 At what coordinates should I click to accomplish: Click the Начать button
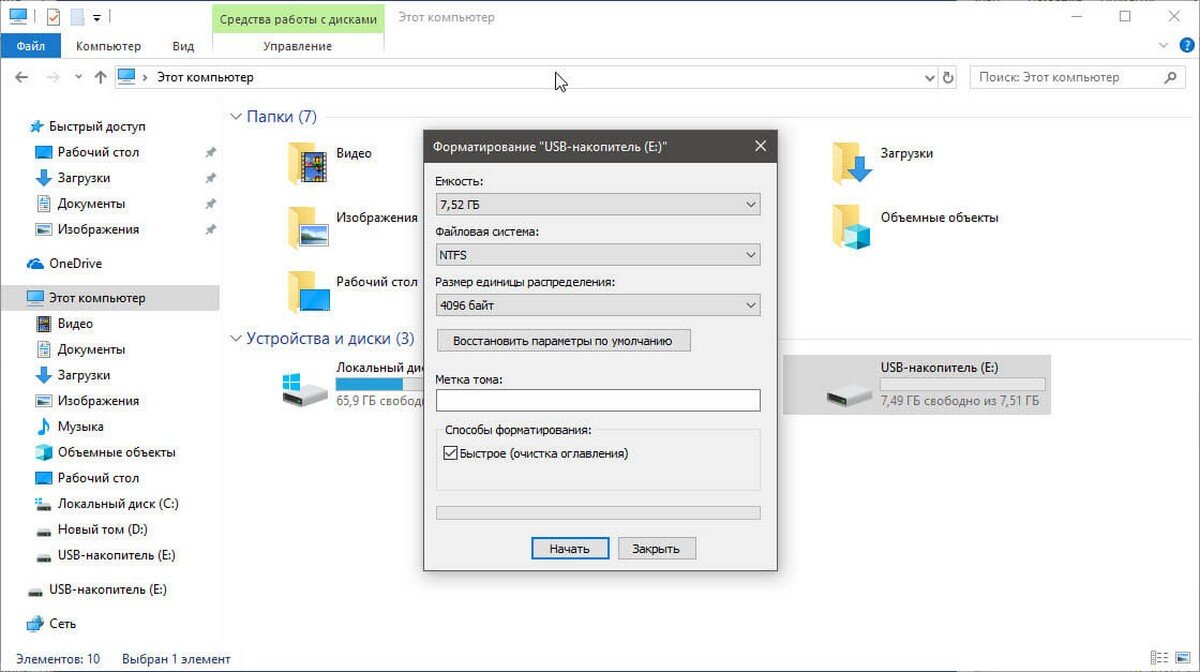569,548
